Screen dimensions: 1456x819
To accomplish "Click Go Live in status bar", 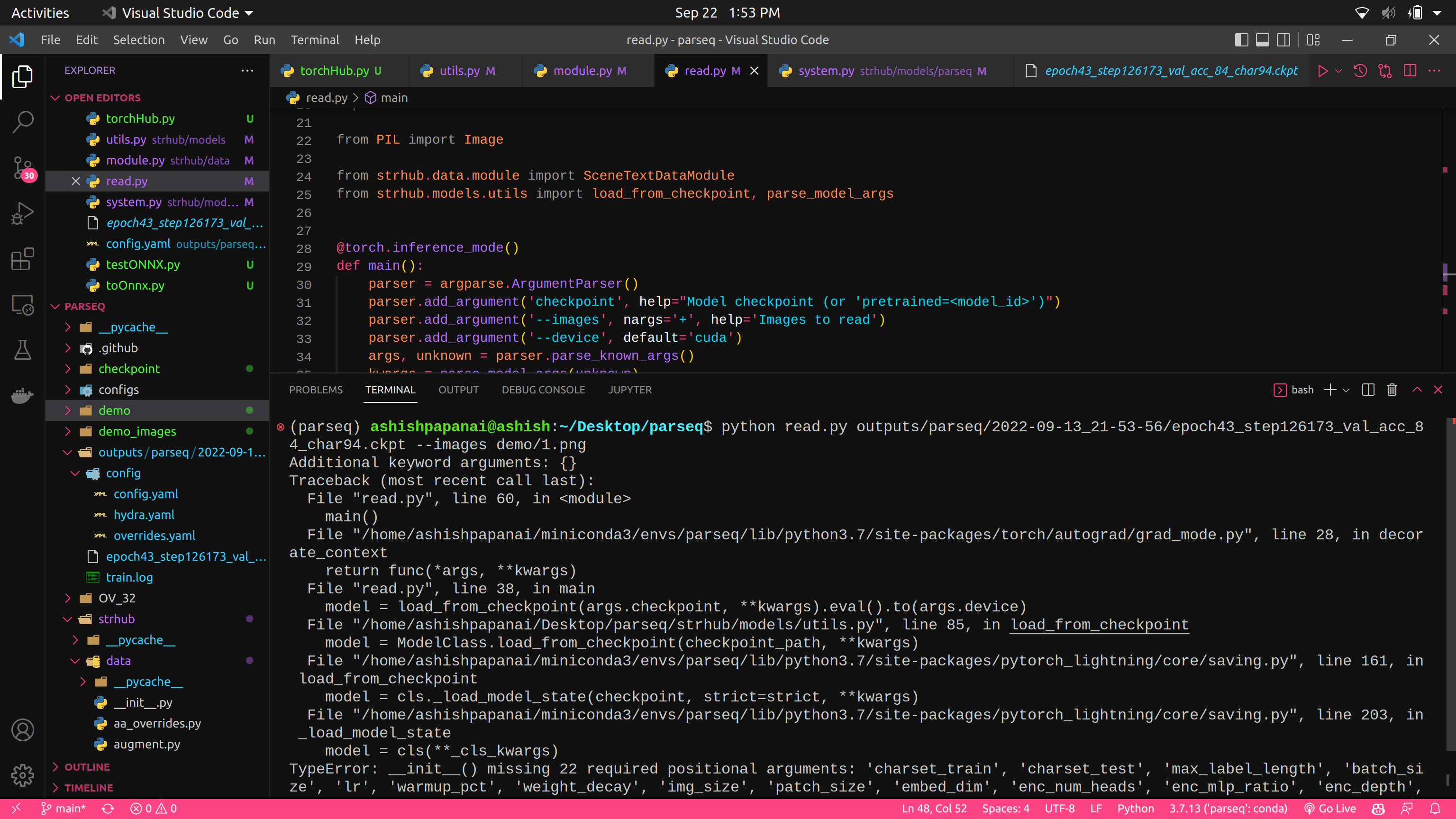I will 1330,809.
